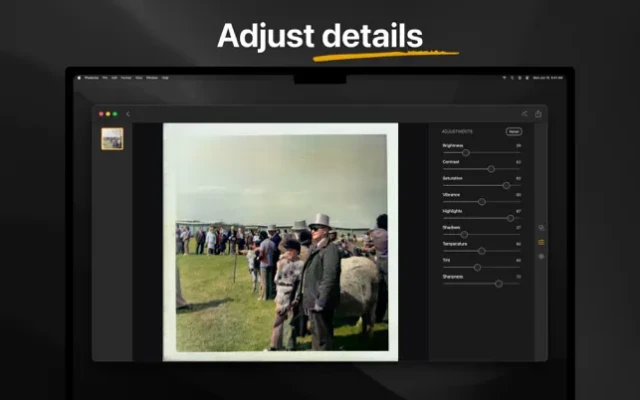Open the Help menu

(165, 77)
